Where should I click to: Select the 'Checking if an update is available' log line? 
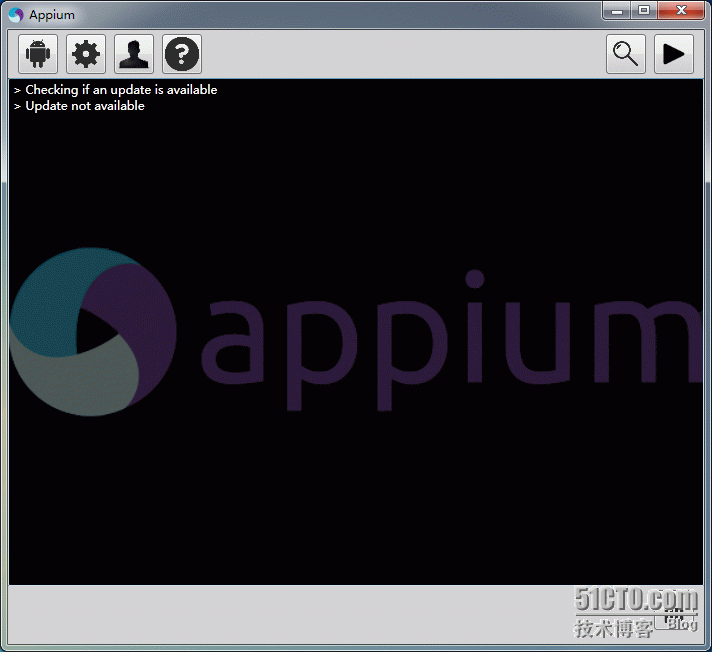(x=121, y=90)
